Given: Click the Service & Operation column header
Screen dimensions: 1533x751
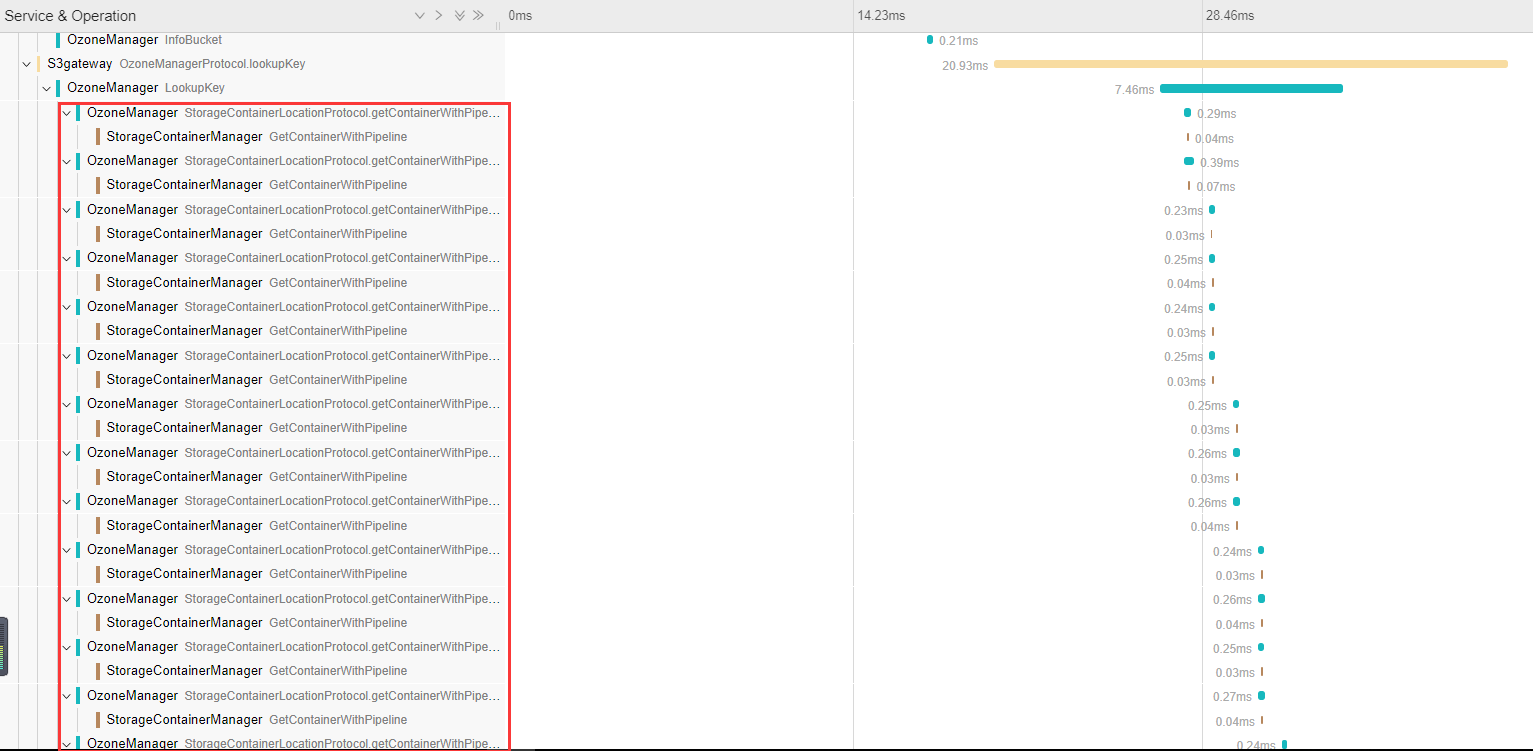Looking at the screenshot, I should pos(70,16).
